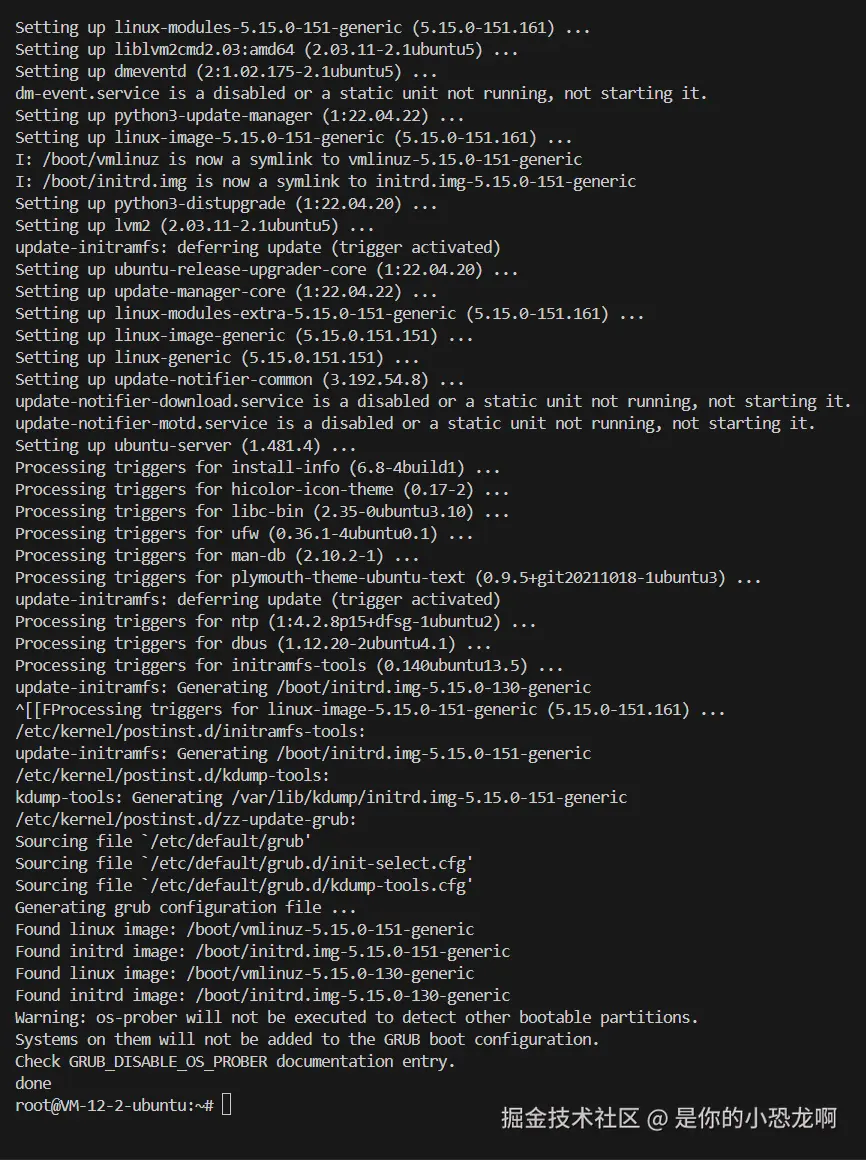
Task: Click the update-notifier-motd.service line
Action: [415, 423]
